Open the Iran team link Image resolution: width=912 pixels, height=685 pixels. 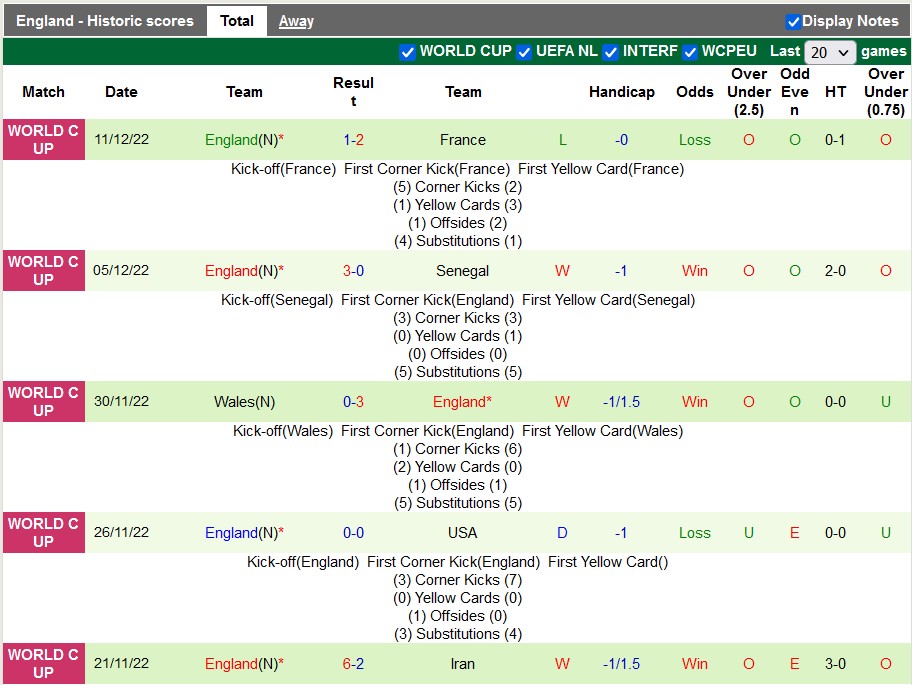[x=463, y=664]
